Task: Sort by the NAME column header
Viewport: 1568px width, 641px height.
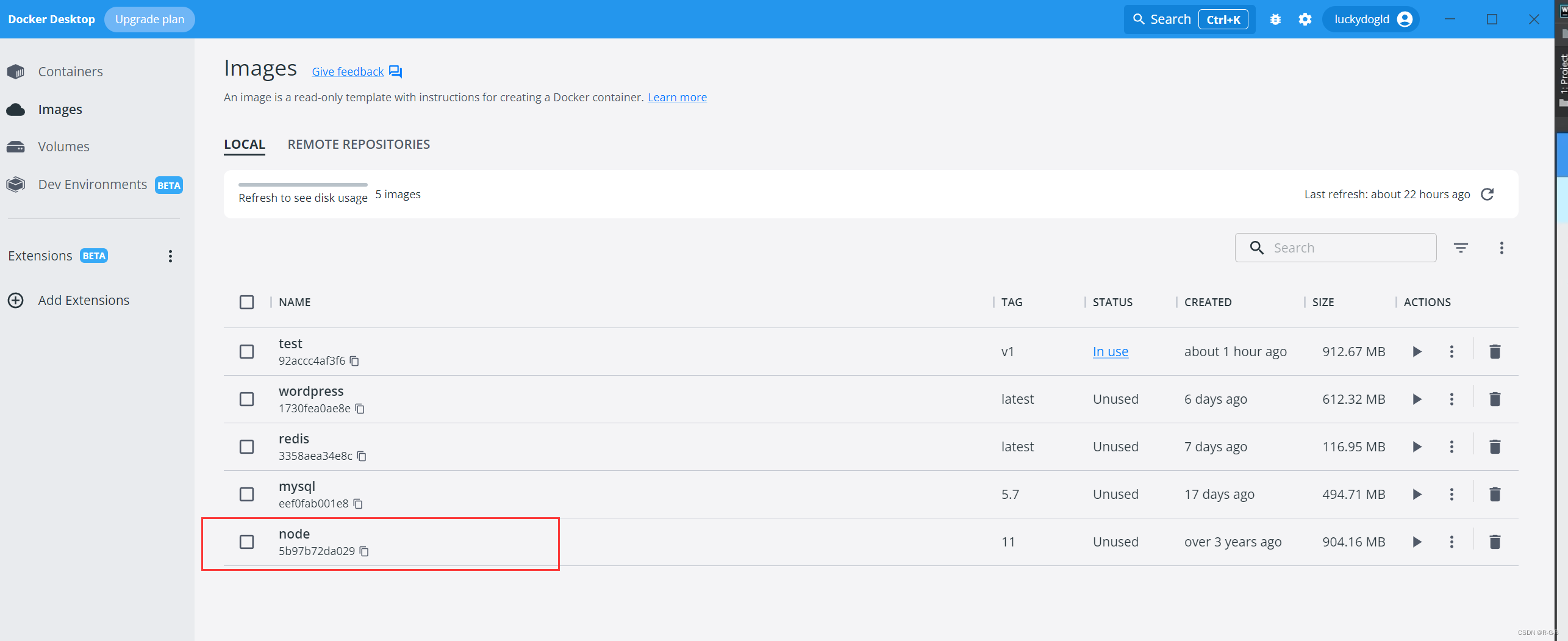Action: pyautogui.click(x=295, y=303)
